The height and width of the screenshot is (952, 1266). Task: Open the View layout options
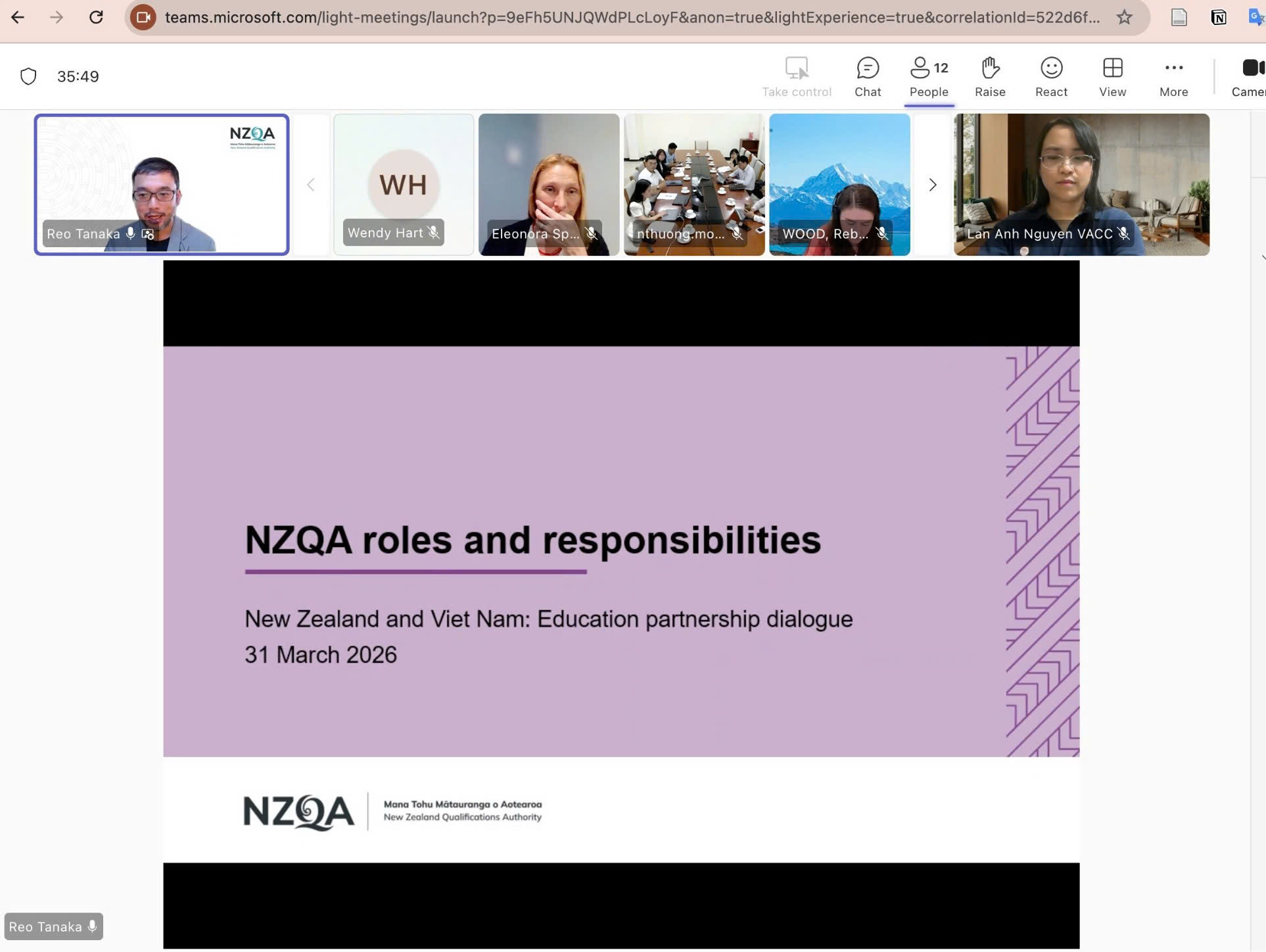[1112, 76]
